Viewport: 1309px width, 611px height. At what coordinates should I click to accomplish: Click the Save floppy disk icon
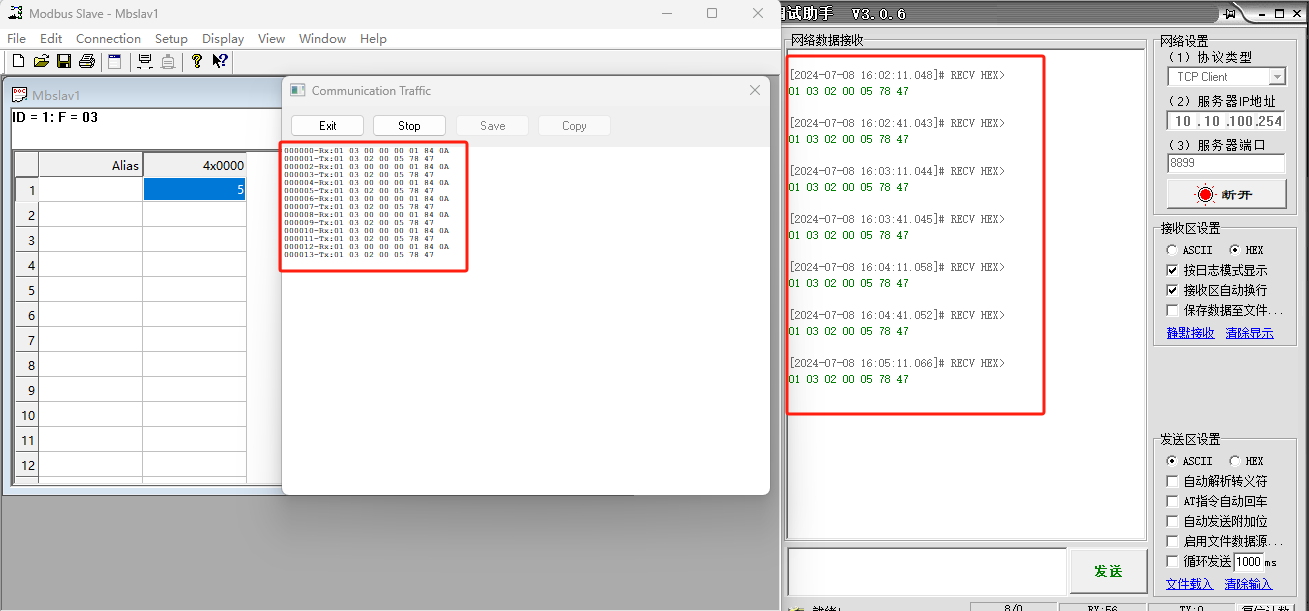tap(64, 61)
